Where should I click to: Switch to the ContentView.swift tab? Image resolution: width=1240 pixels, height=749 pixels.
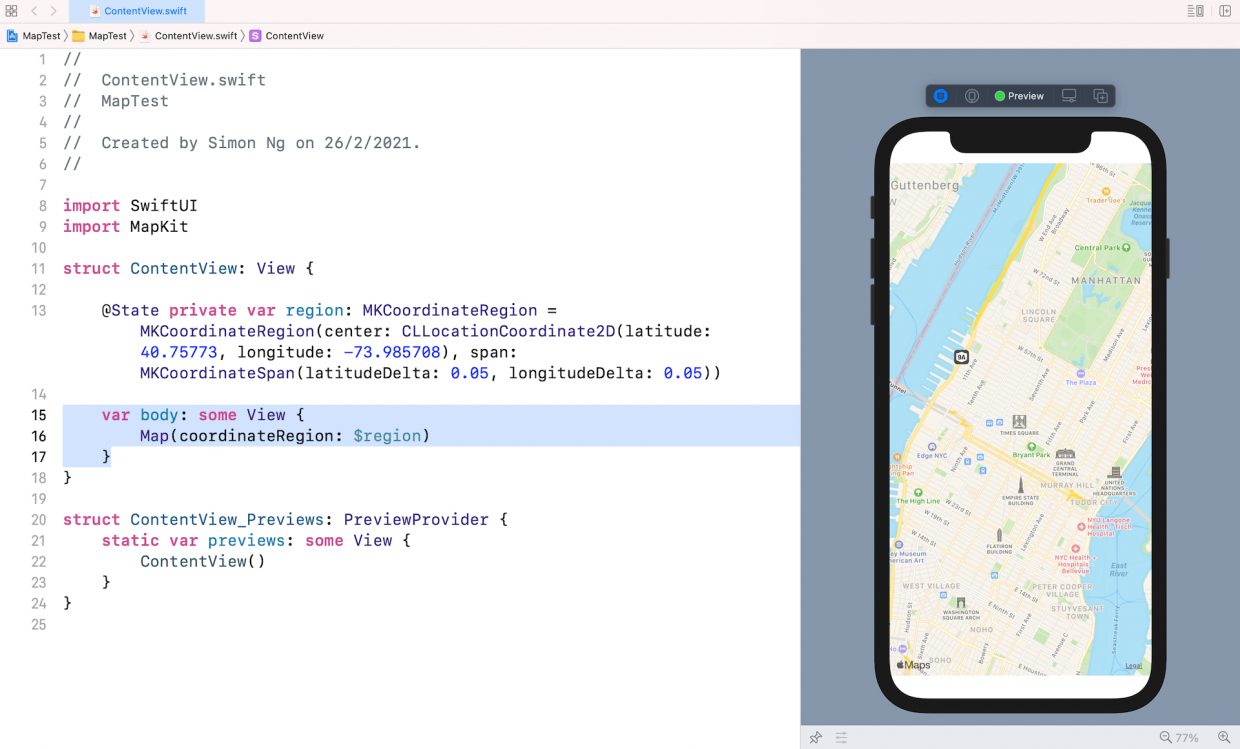[137, 12]
